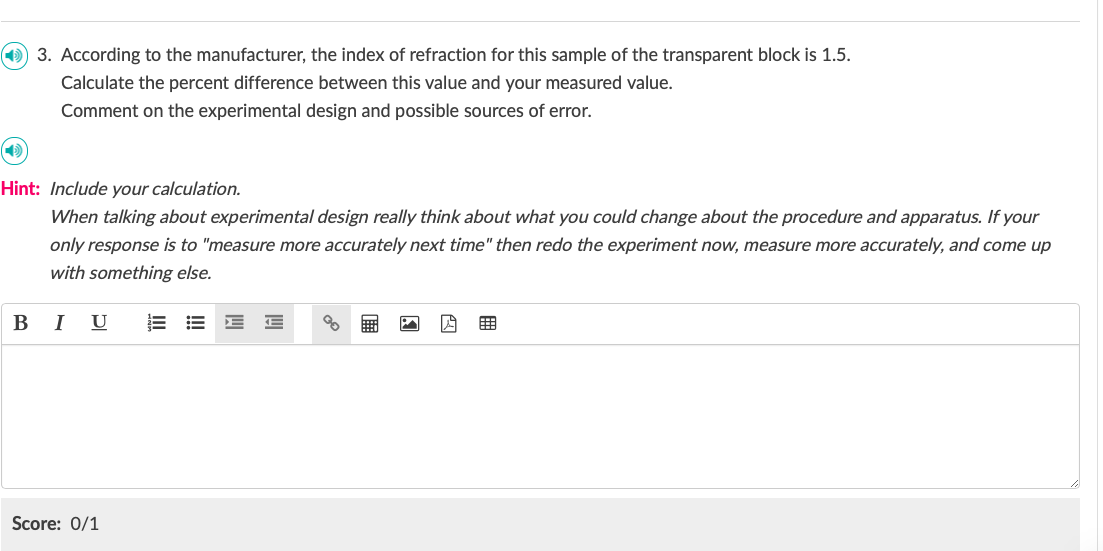This screenshot has height=551, width=1103.
Task: Increase indent of text
Action: click(x=234, y=323)
